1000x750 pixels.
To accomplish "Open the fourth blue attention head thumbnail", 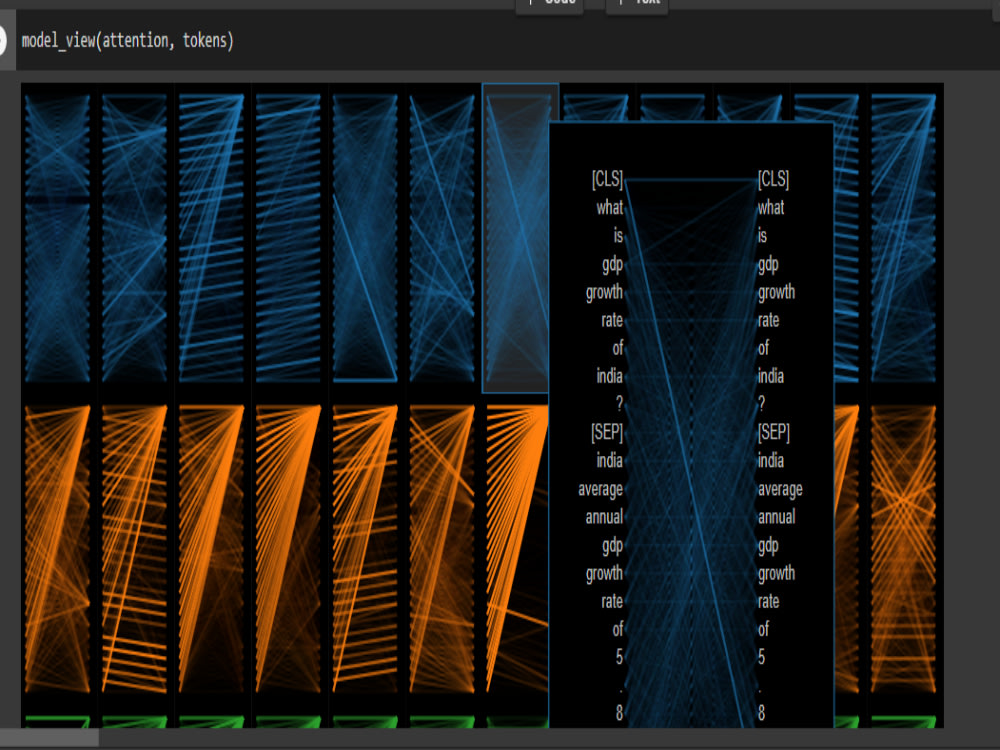I will pos(288,238).
